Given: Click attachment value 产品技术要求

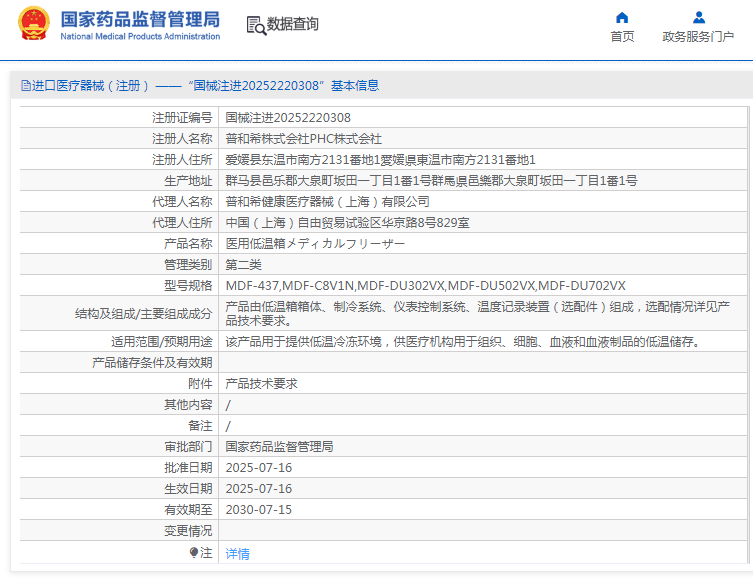Looking at the screenshot, I should click(261, 384).
